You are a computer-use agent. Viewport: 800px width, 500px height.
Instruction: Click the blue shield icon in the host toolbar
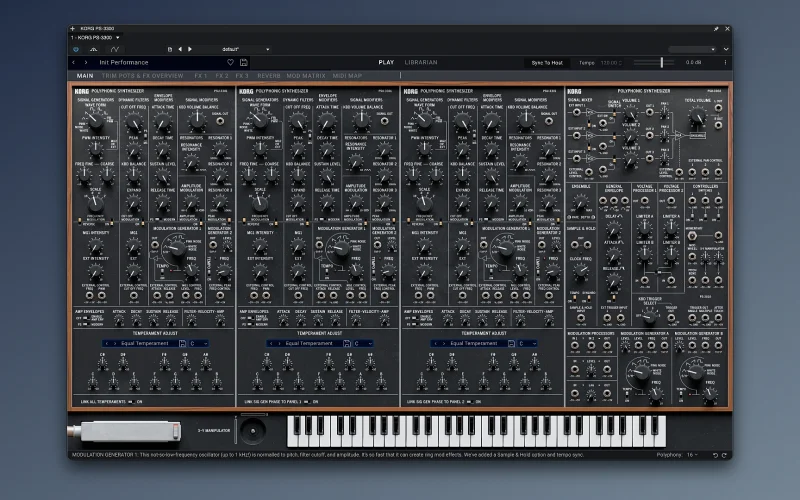pos(76,49)
